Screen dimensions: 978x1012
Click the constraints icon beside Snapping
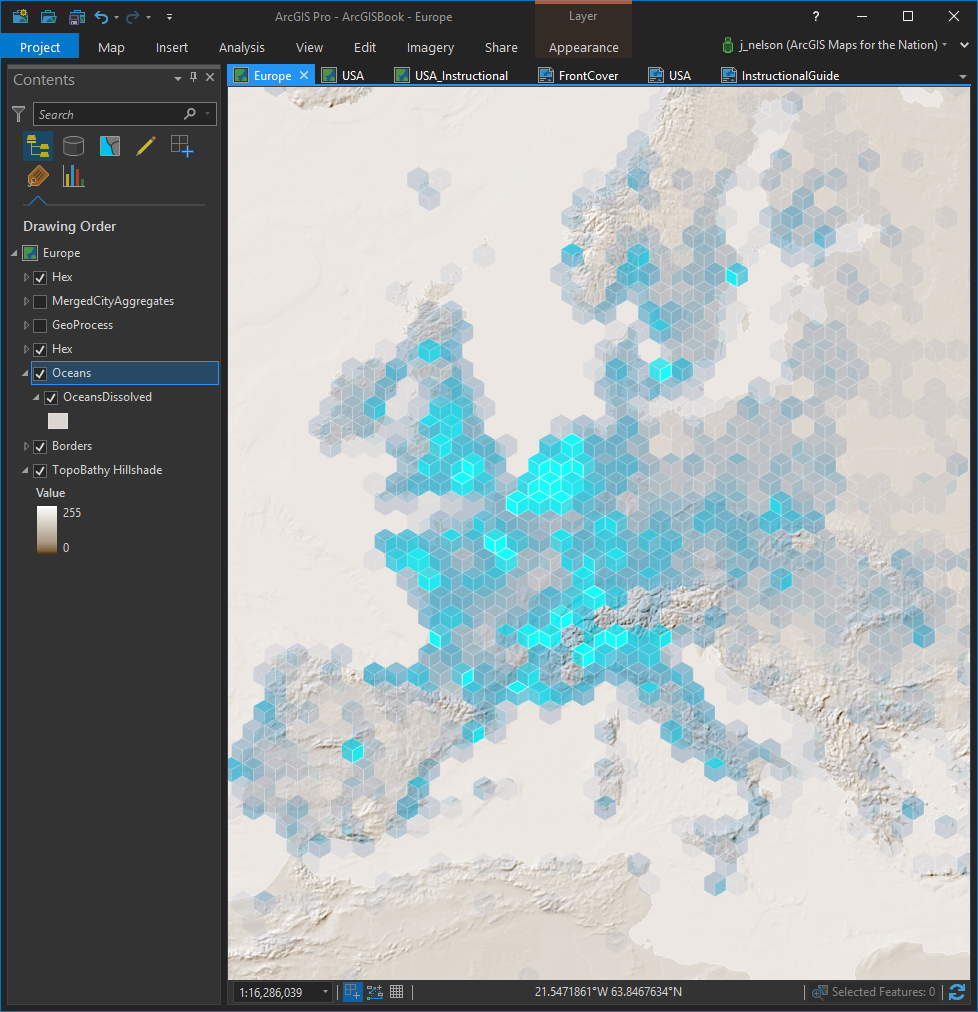pos(375,991)
